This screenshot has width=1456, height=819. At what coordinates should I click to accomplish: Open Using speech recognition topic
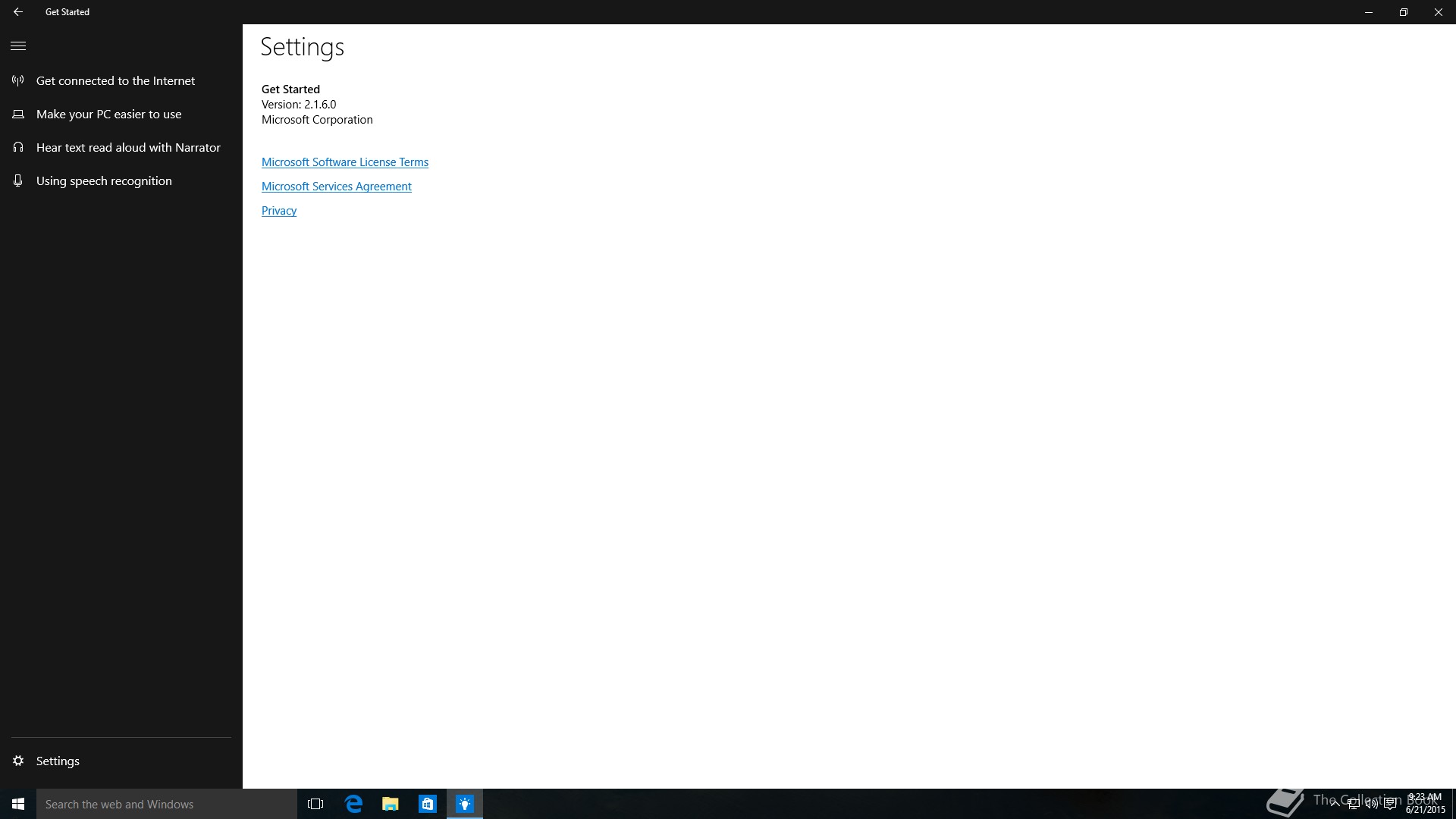tap(121, 180)
